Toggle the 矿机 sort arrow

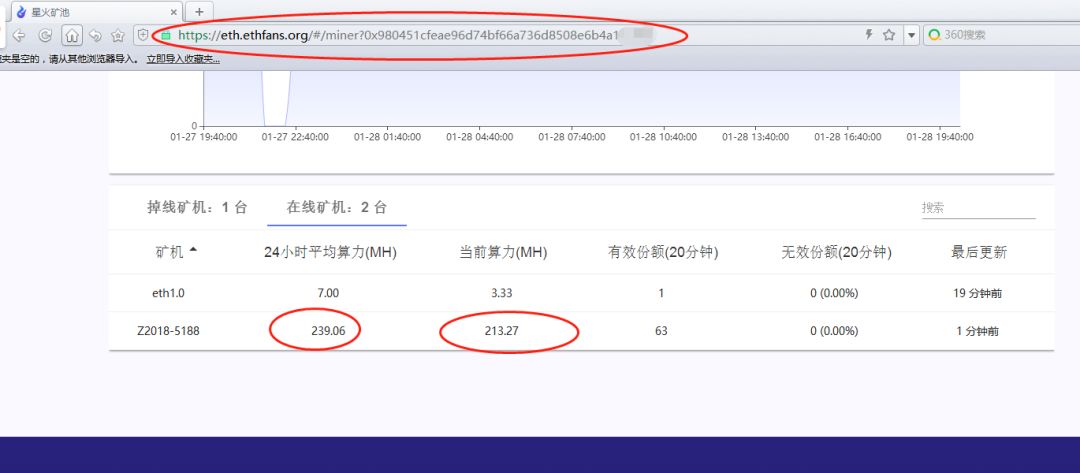pyautogui.click(x=193, y=251)
